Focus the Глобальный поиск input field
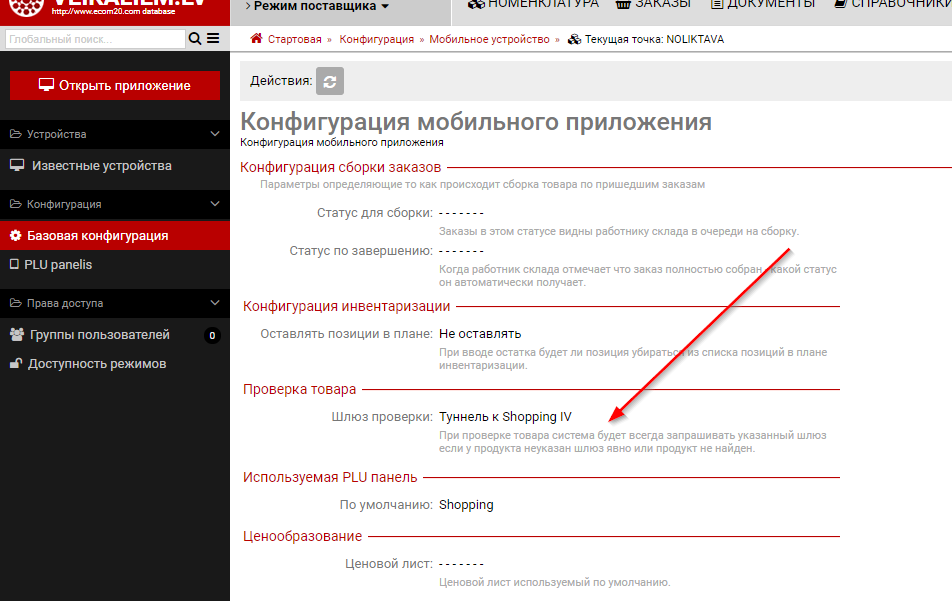Screen dimensions: 952x601 [95, 39]
